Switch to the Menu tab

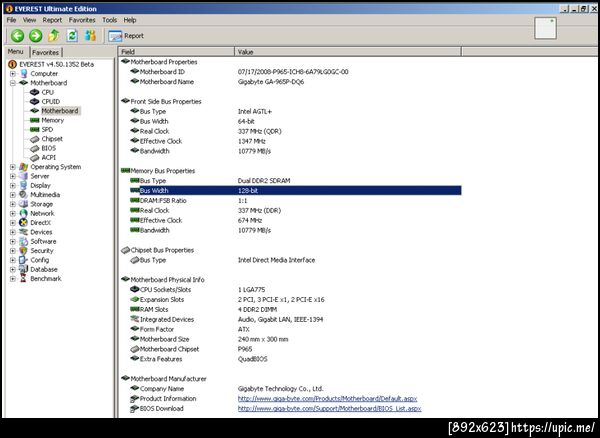coord(16,52)
